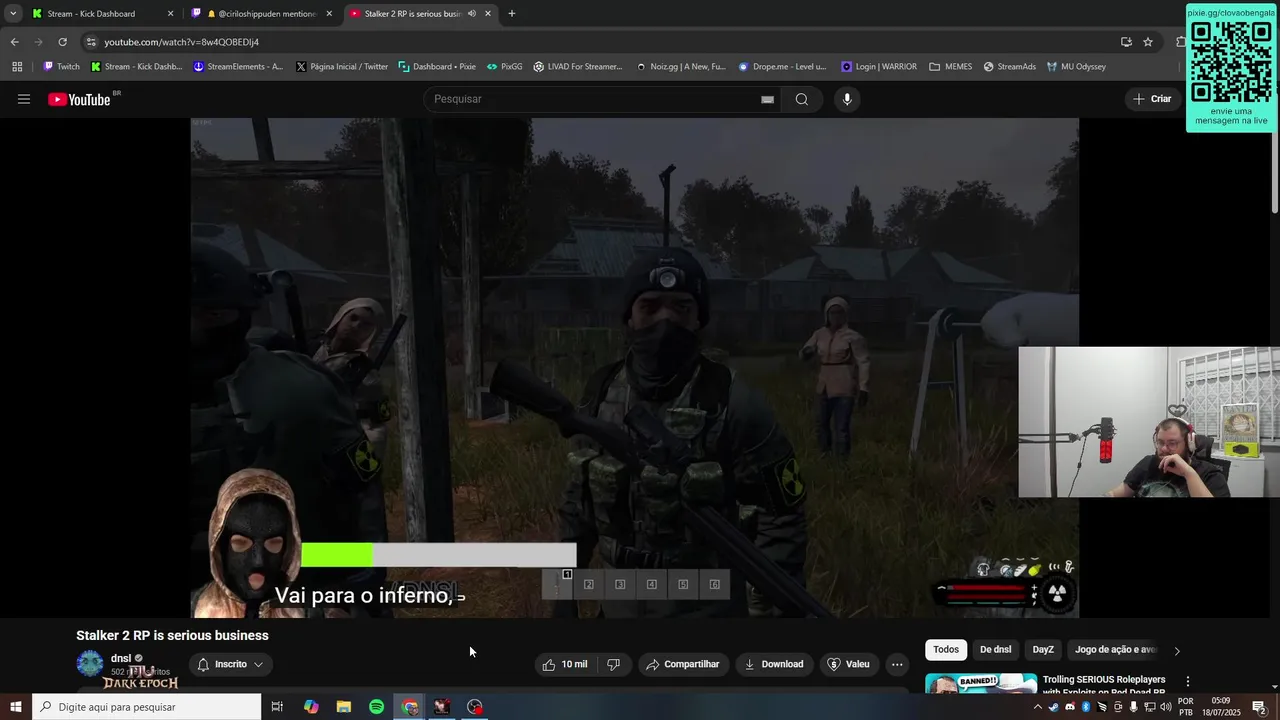Select the Jogo de ação e aventura chip
The image size is (1280, 720).
(x=1116, y=650)
